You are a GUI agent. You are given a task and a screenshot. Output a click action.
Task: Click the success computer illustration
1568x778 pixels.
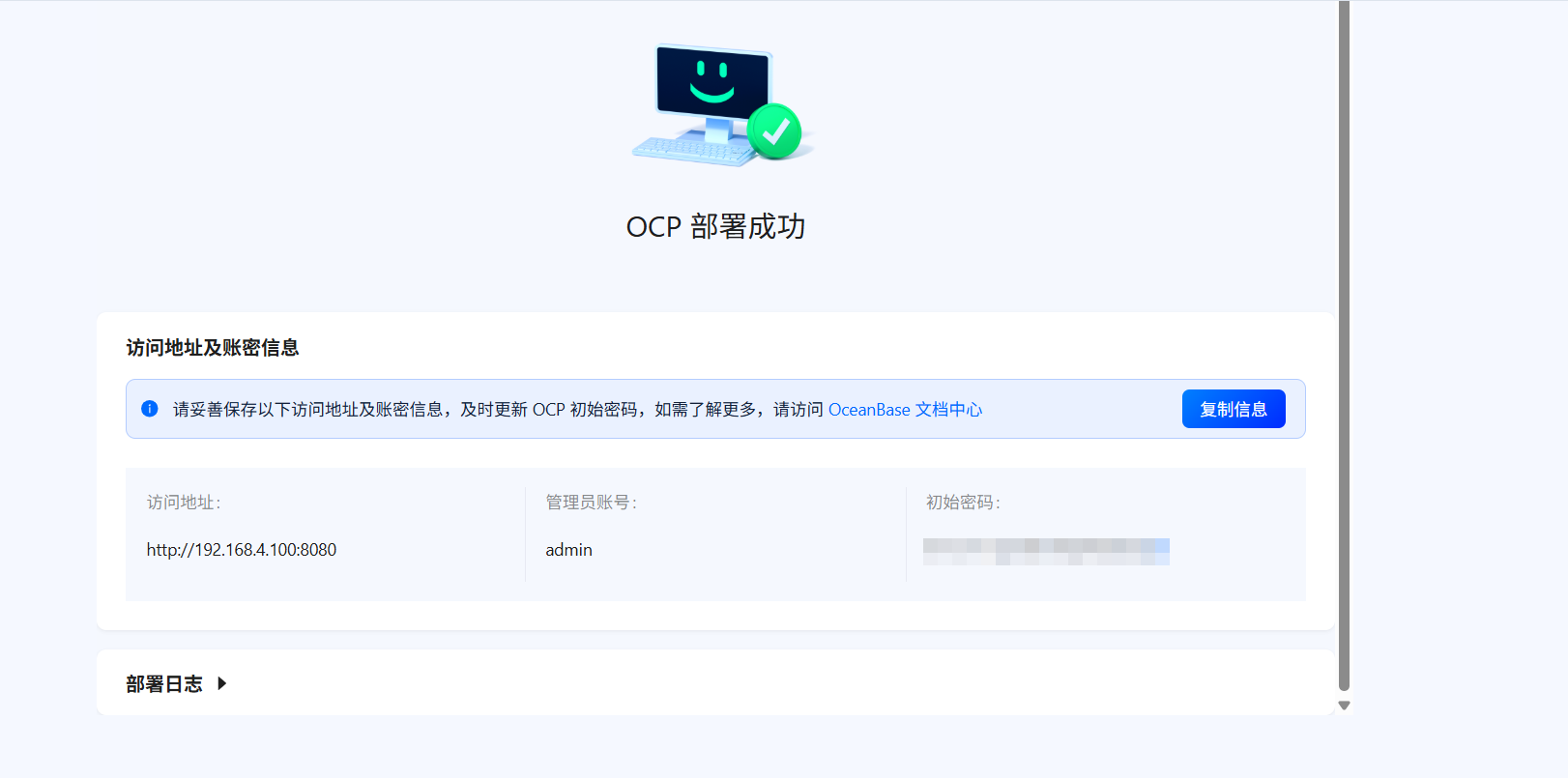[x=722, y=104]
